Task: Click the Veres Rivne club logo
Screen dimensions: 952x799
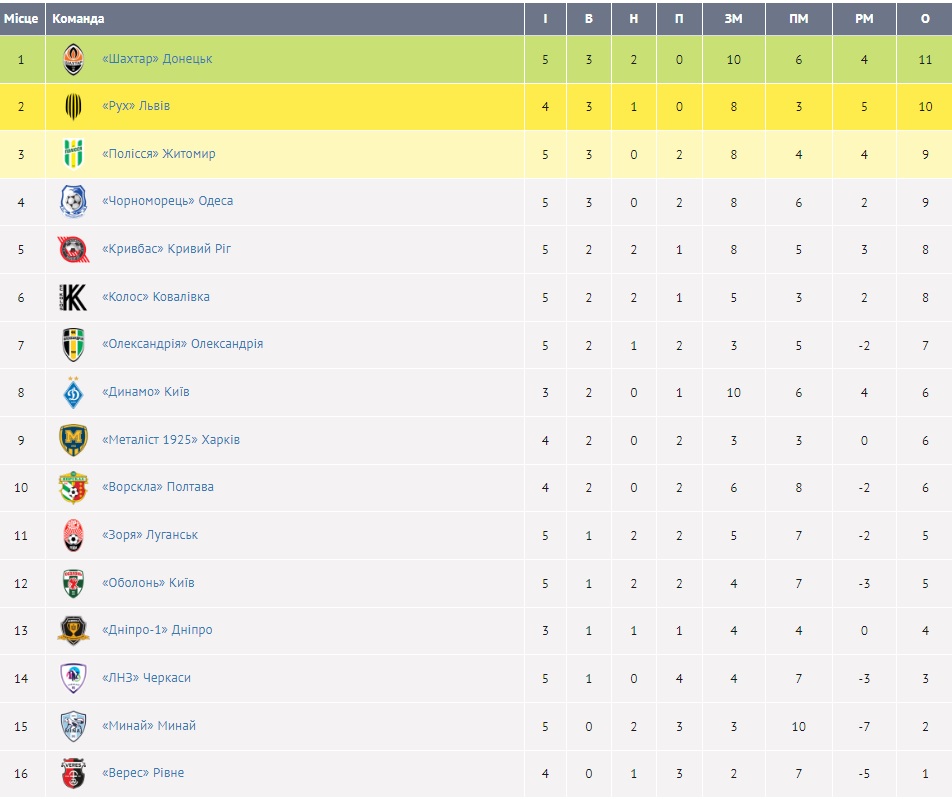Action: [73, 773]
